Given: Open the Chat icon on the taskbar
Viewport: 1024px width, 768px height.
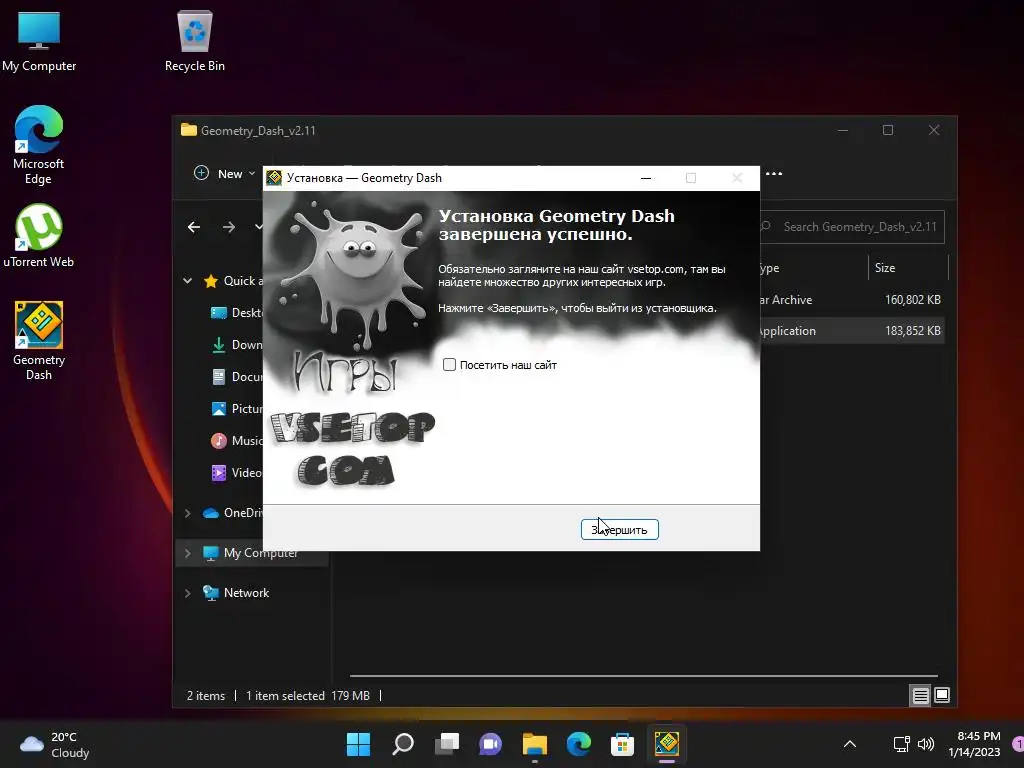Looking at the screenshot, I should [490, 744].
